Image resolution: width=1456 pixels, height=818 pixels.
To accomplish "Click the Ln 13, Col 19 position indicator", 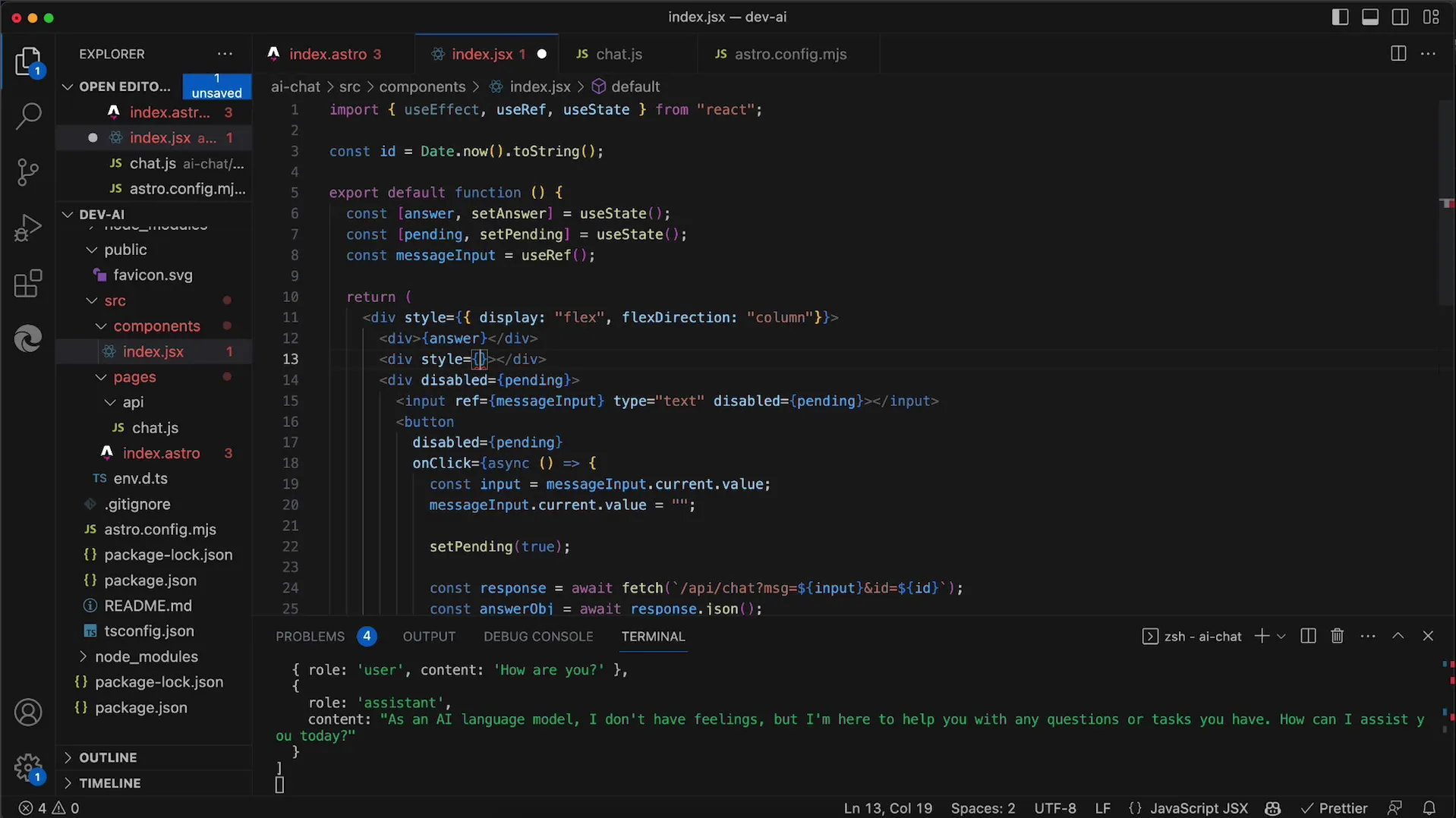I will coord(887,808).
